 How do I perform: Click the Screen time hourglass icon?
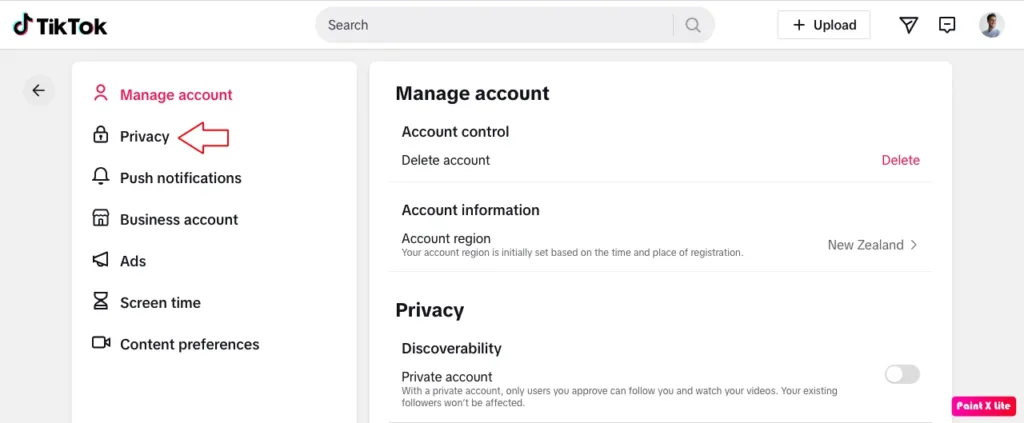tap(100, 302)
